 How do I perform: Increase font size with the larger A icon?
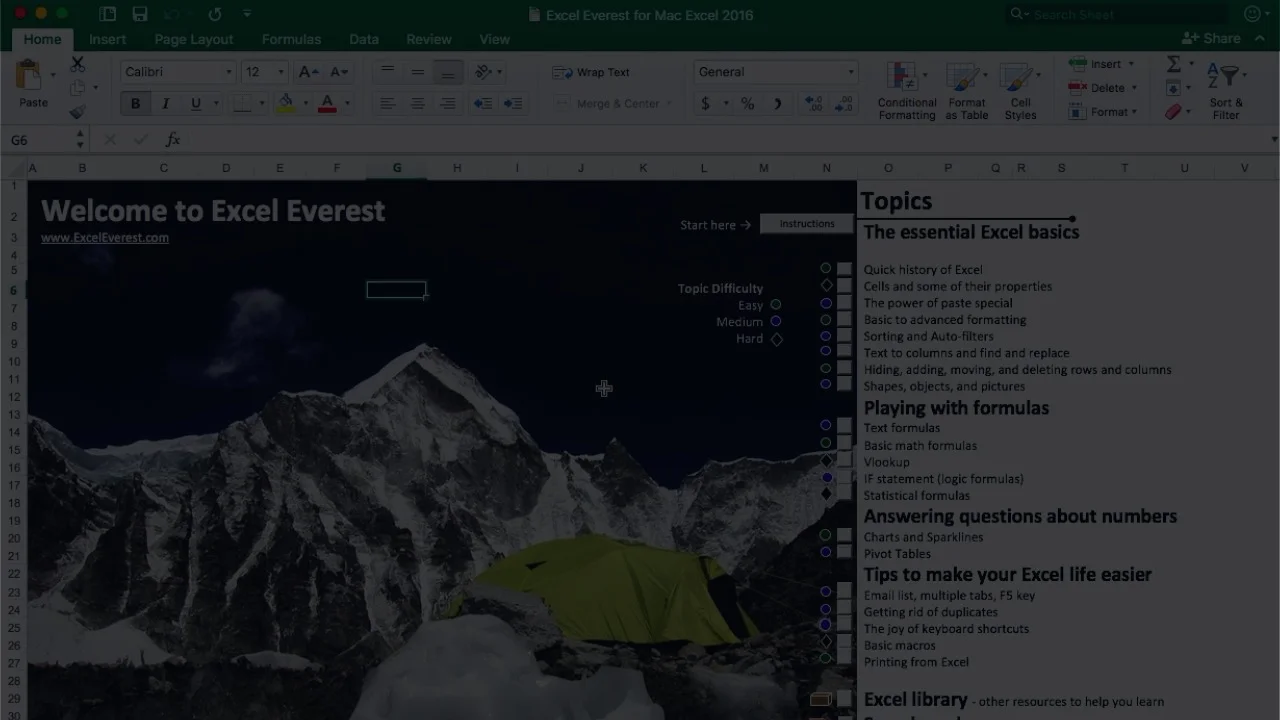pyautogui.click(x=308, y=72)
